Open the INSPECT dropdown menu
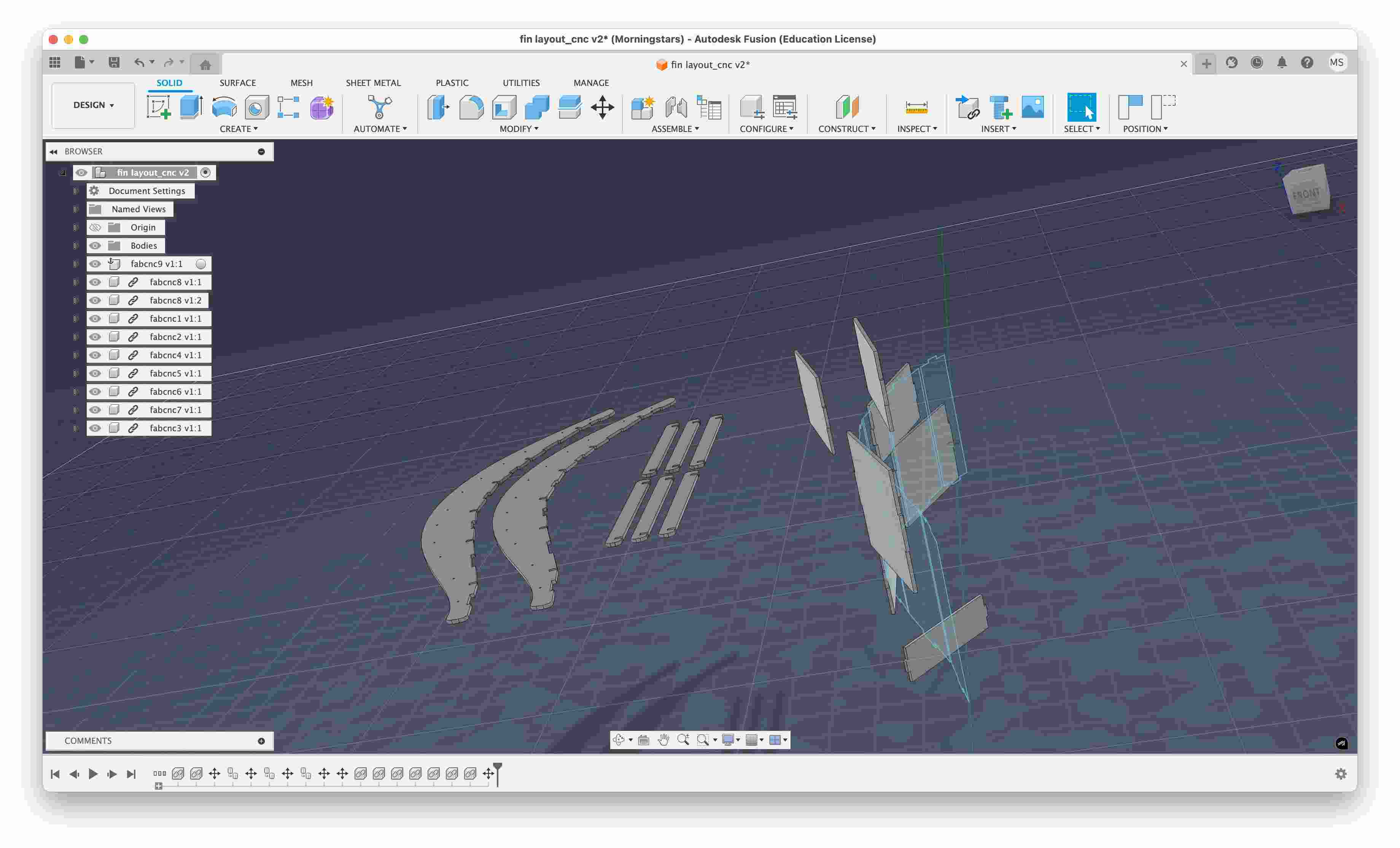The image size is (1400, 848). [x=917, y=129]
